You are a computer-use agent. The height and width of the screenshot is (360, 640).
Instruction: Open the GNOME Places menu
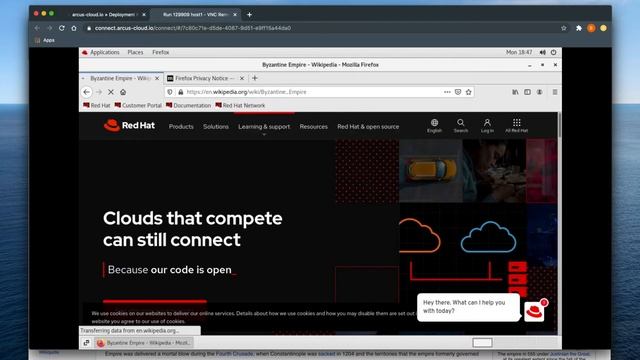click(135, 52)
